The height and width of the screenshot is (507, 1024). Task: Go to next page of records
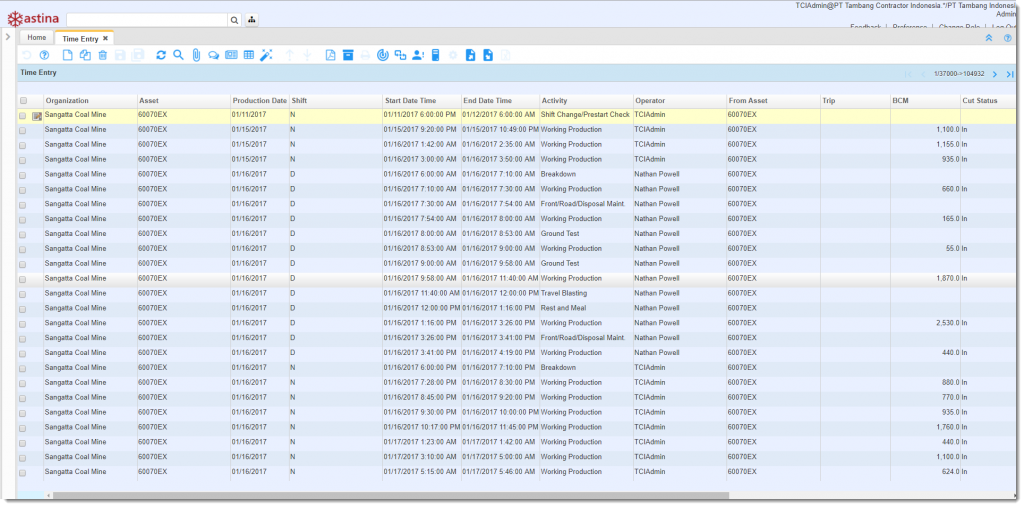pos(995,74)
